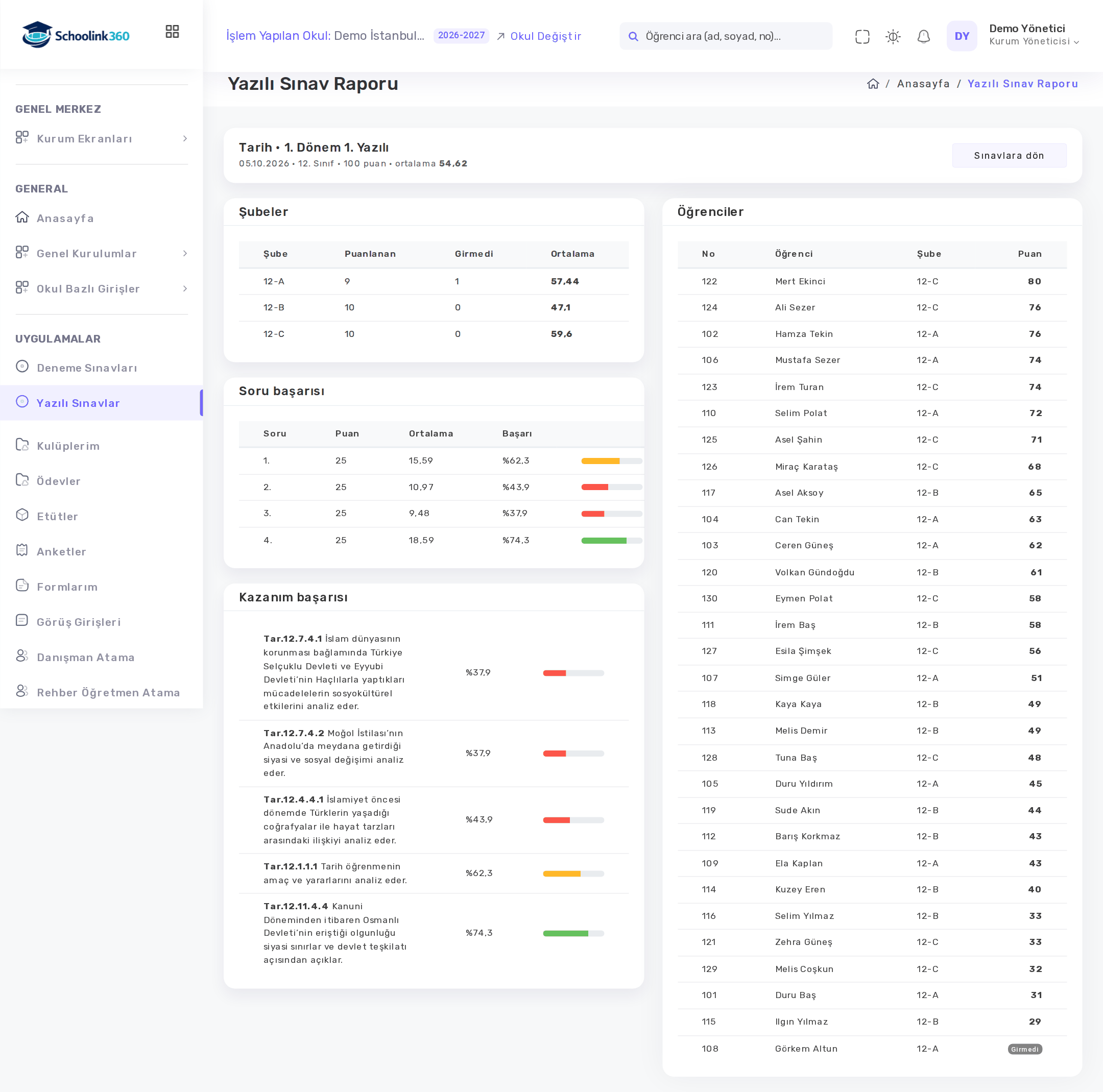
Task: Click the Kulüplerim folder icon
Action: [x=22, y=445]
